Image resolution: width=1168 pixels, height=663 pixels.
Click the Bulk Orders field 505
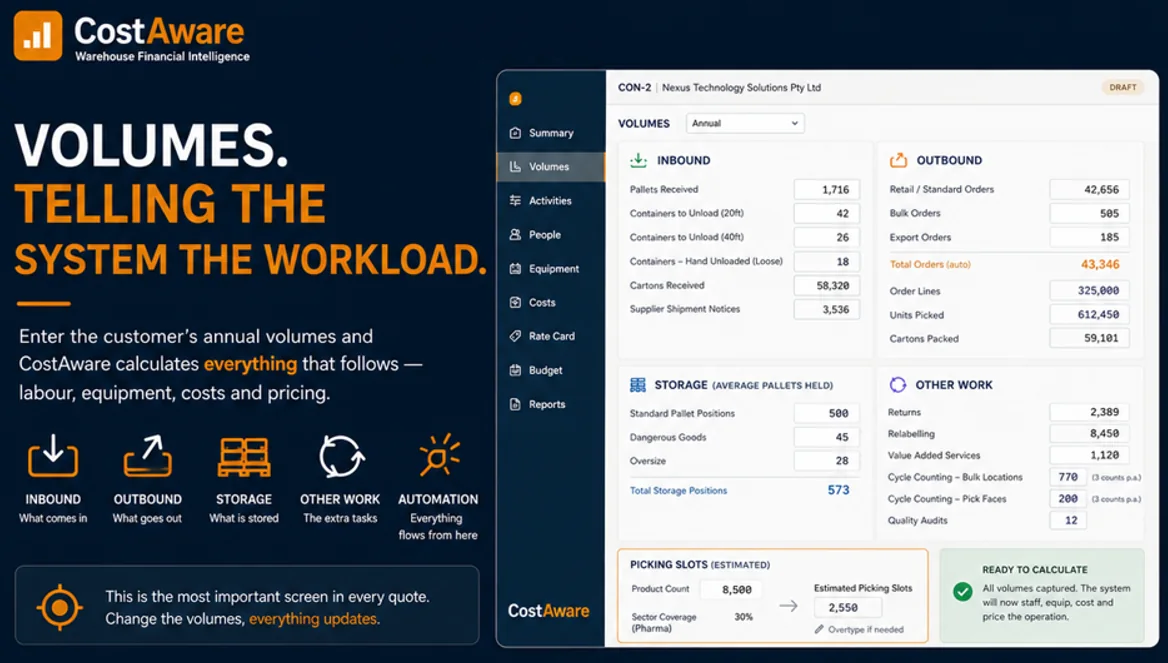(1089, 213)
